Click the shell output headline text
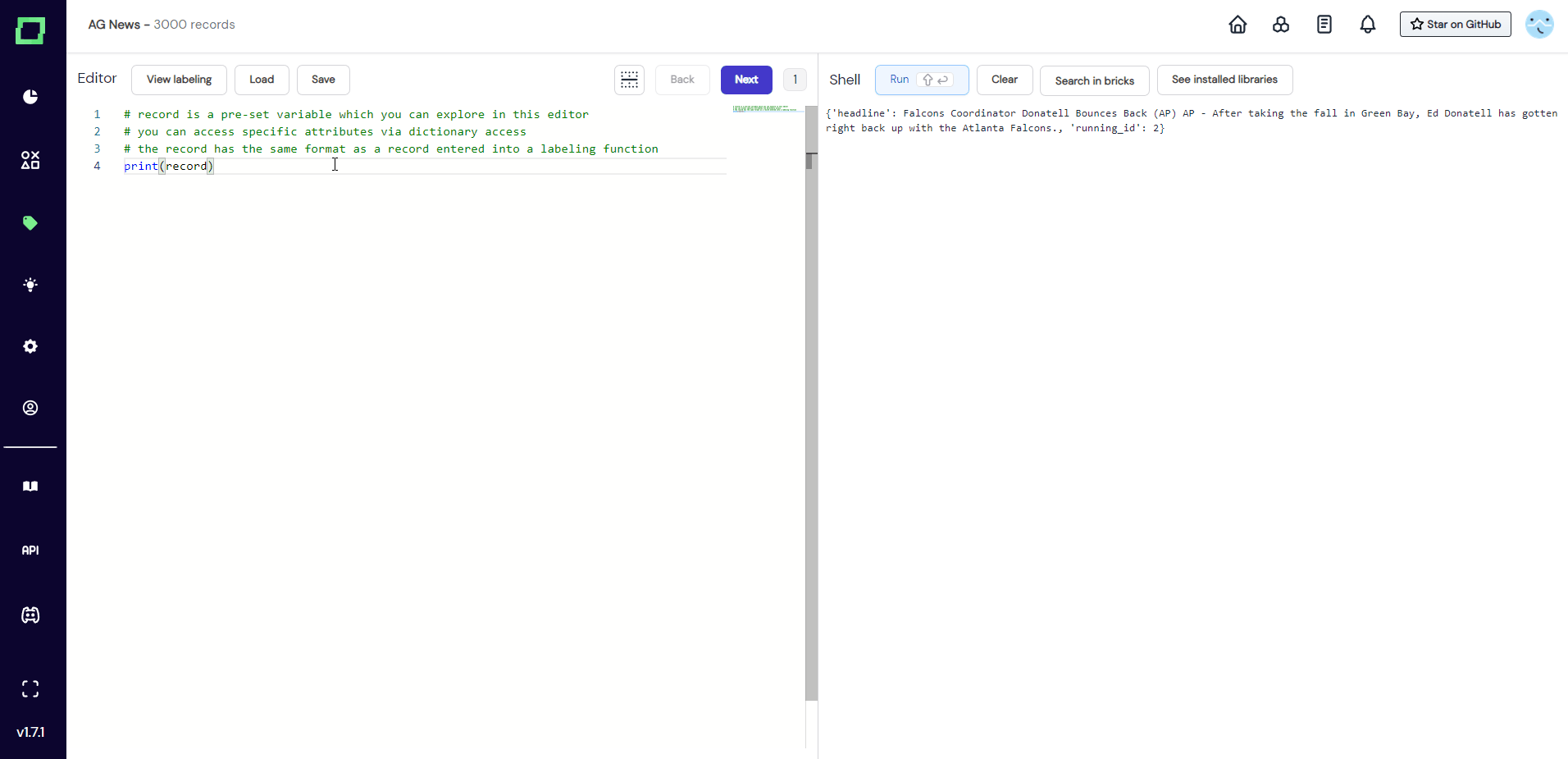 (x=1192, y=121)
